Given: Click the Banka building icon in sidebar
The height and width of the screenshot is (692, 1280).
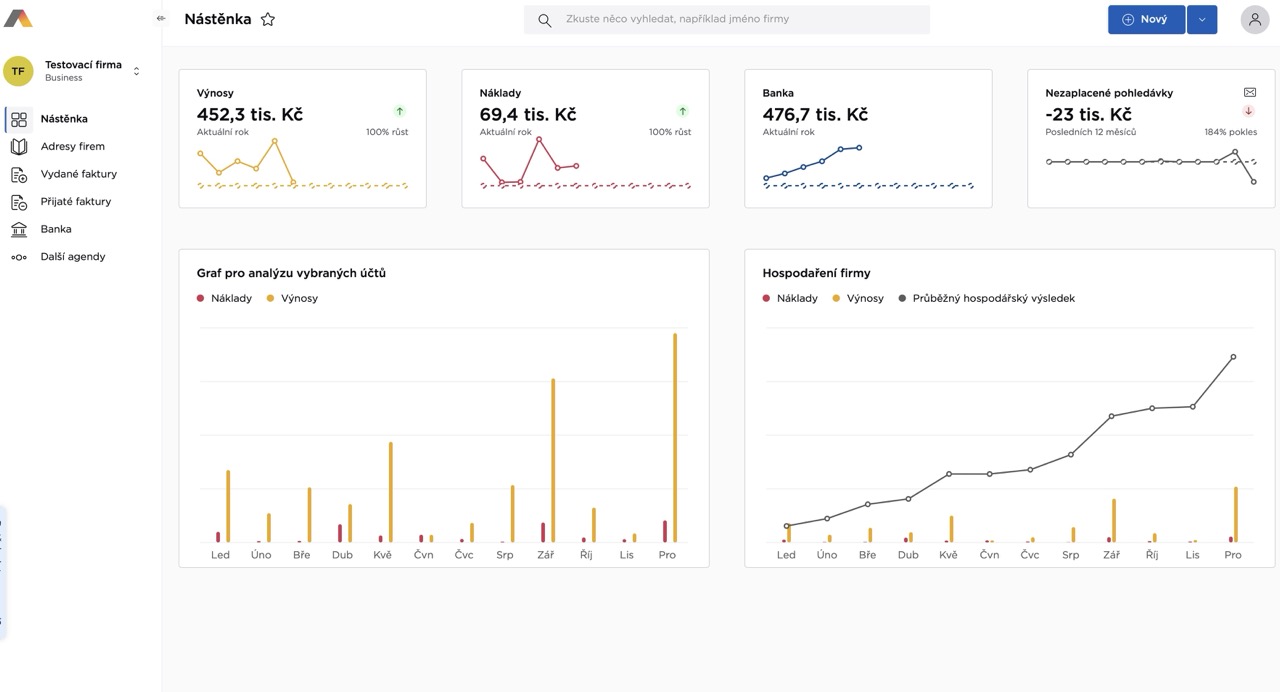Looking at the screenshot, I should (x=19, y=229).
